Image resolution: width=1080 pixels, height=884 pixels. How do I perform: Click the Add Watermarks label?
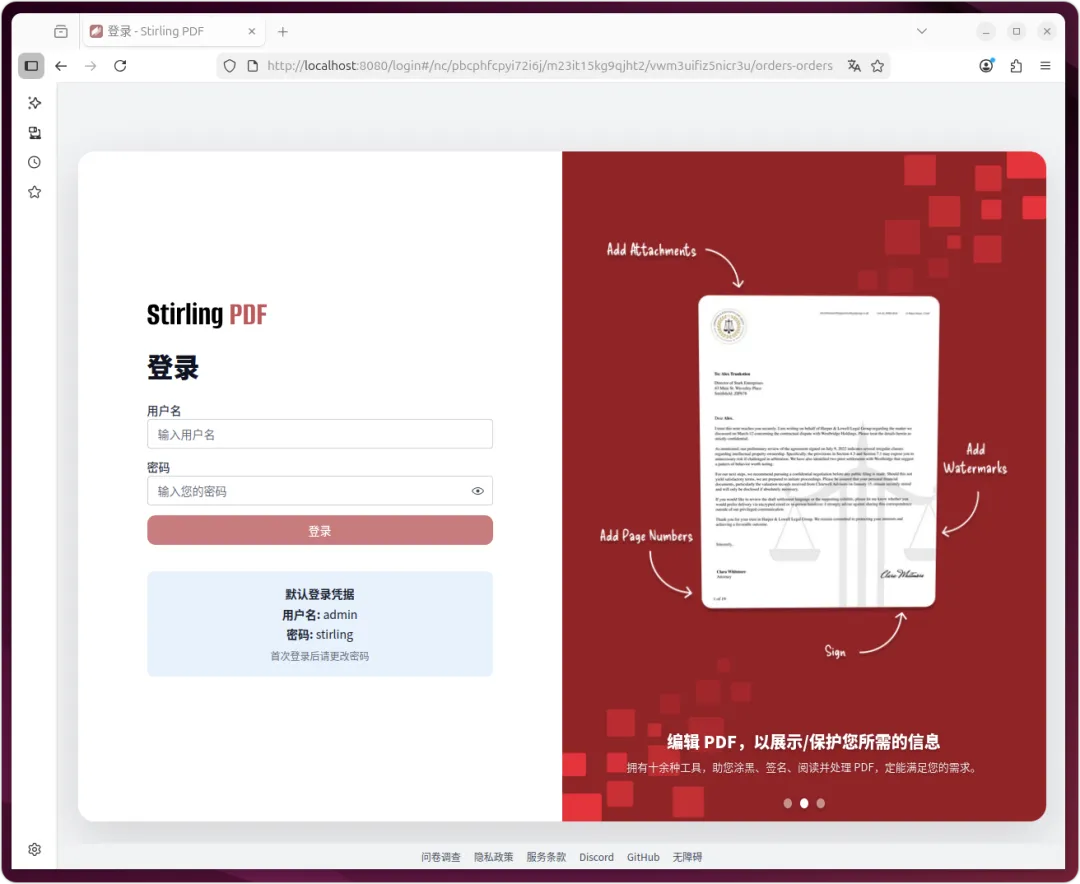pos(975,459)
